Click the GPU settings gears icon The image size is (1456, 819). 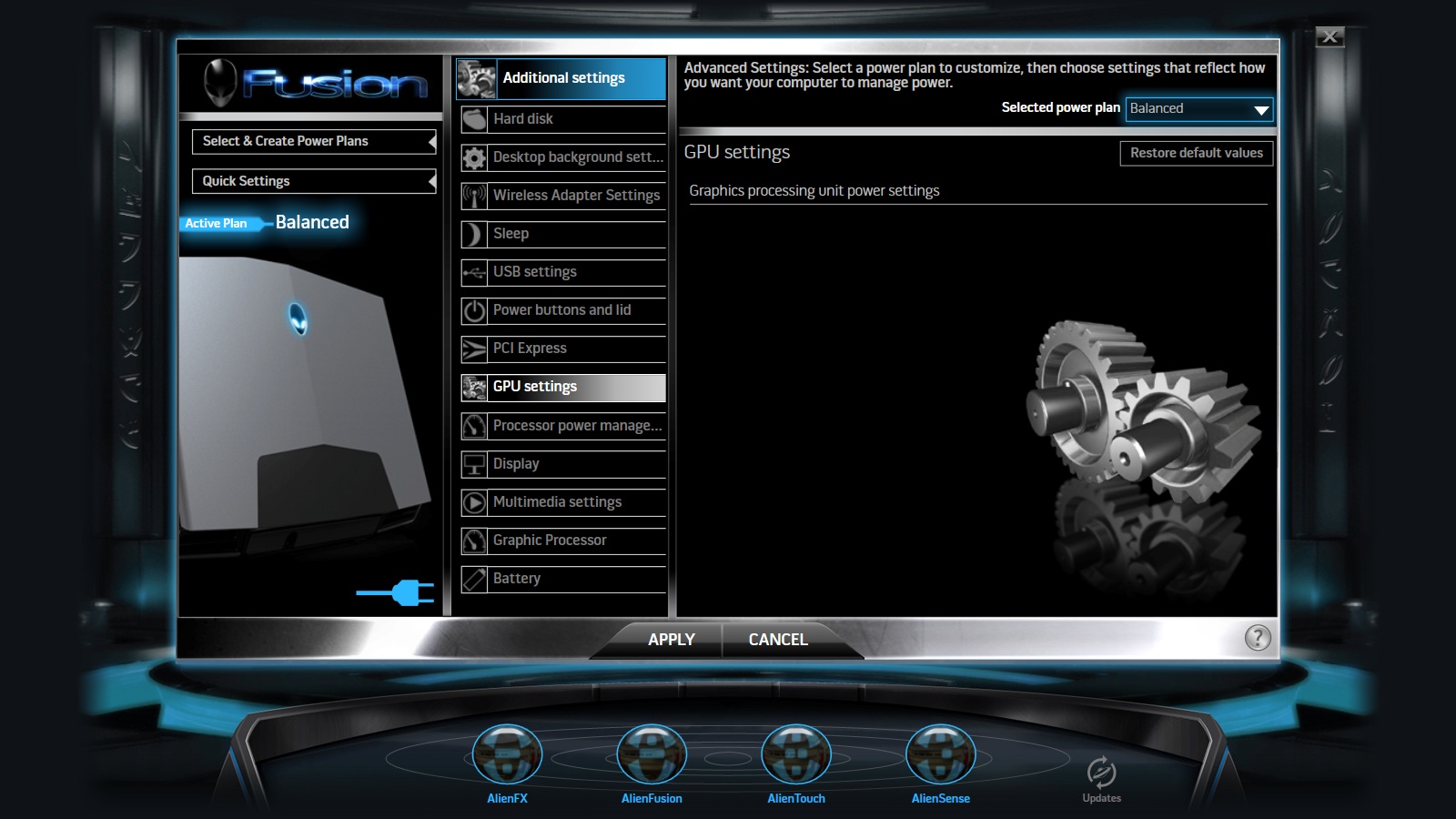click(474, 387)
